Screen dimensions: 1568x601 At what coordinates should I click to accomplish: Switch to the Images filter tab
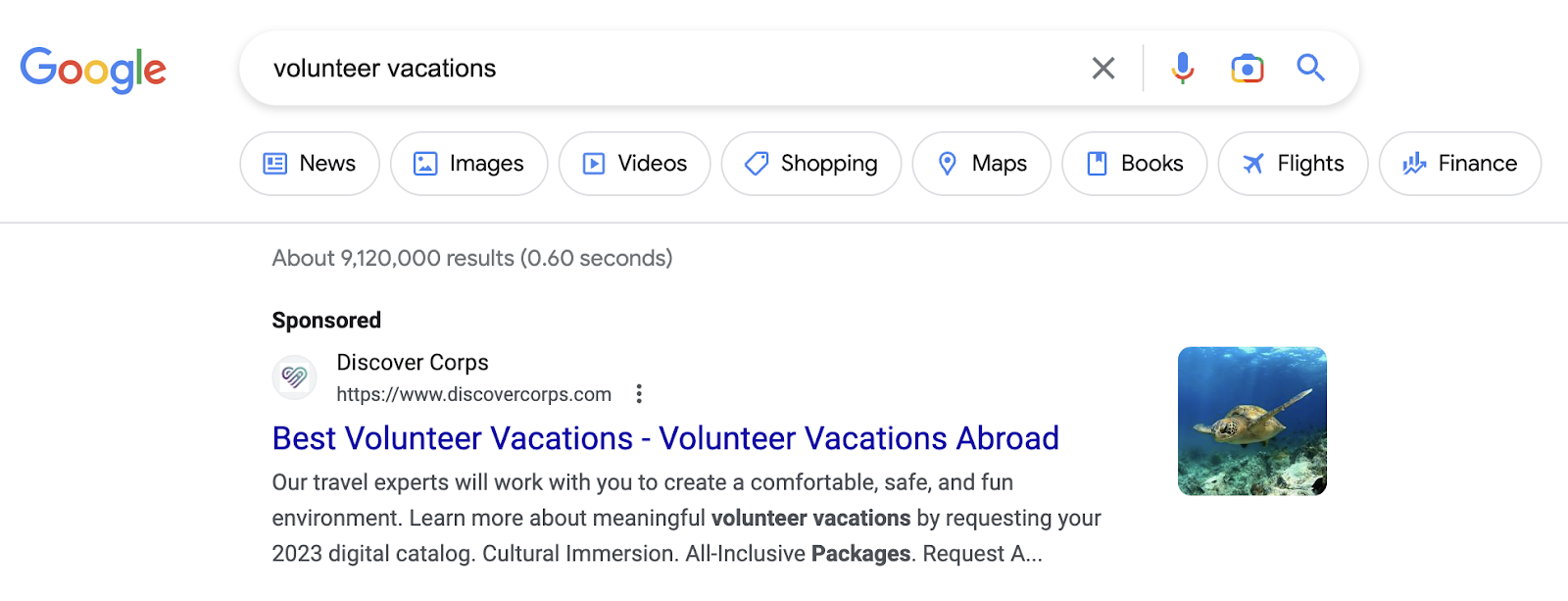click(468, 164)
